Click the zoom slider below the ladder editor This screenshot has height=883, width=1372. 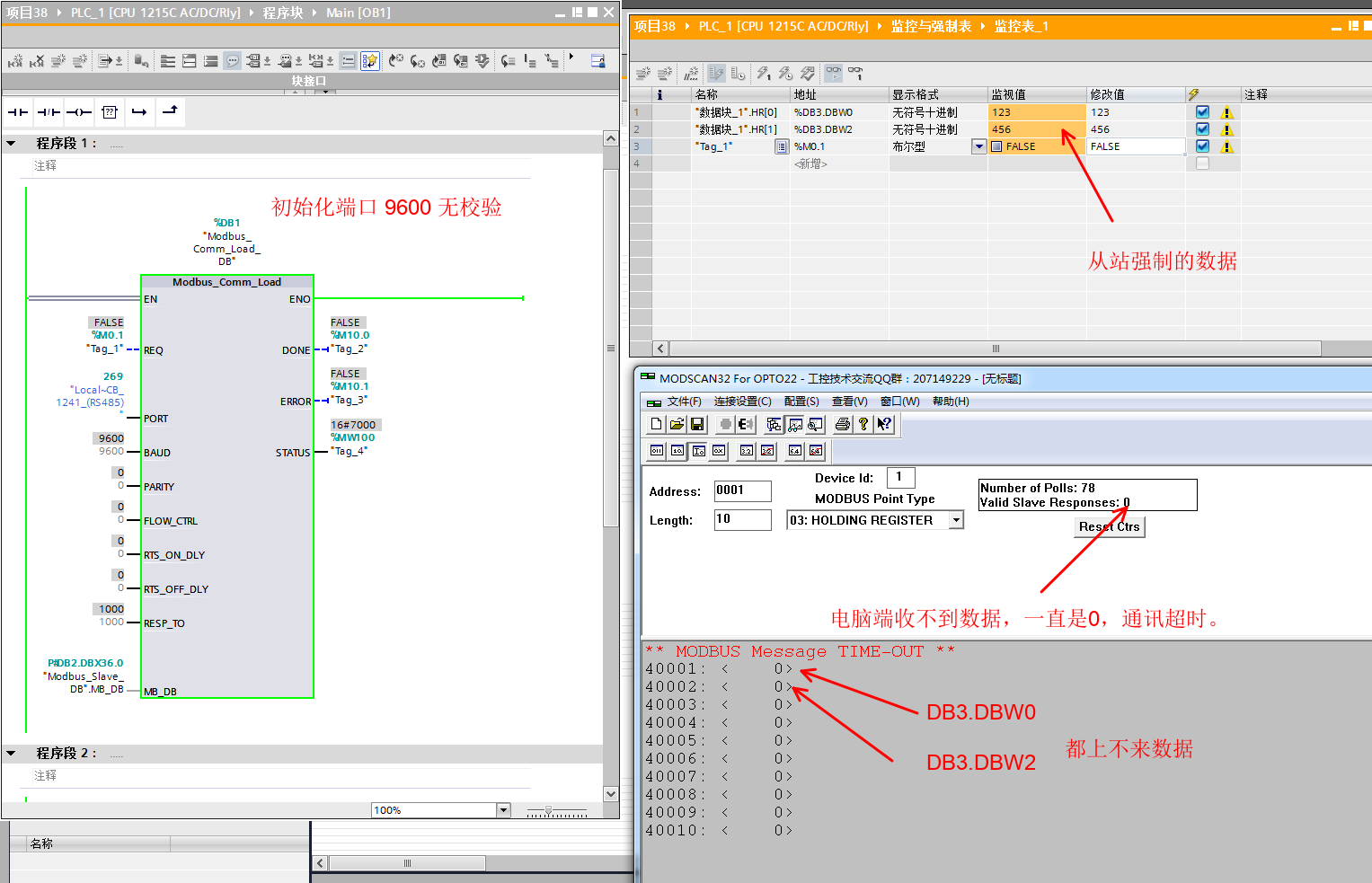pyautogui.click(x=548, y=810)
